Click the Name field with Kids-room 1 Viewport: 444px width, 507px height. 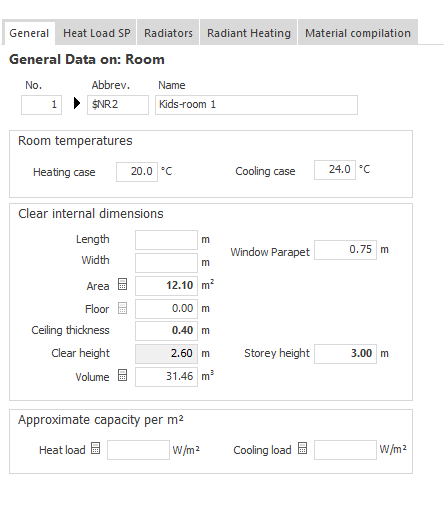[256, 105]
